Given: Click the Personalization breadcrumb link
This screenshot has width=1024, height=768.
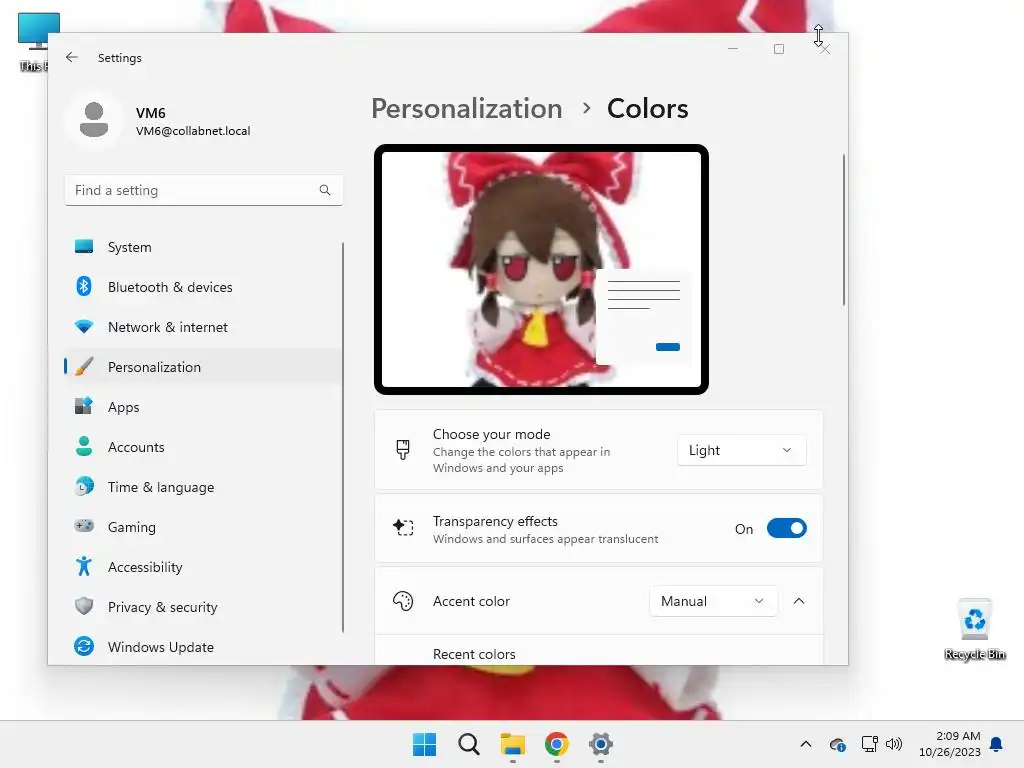Looking at the screenshot, I should (466, 108).
